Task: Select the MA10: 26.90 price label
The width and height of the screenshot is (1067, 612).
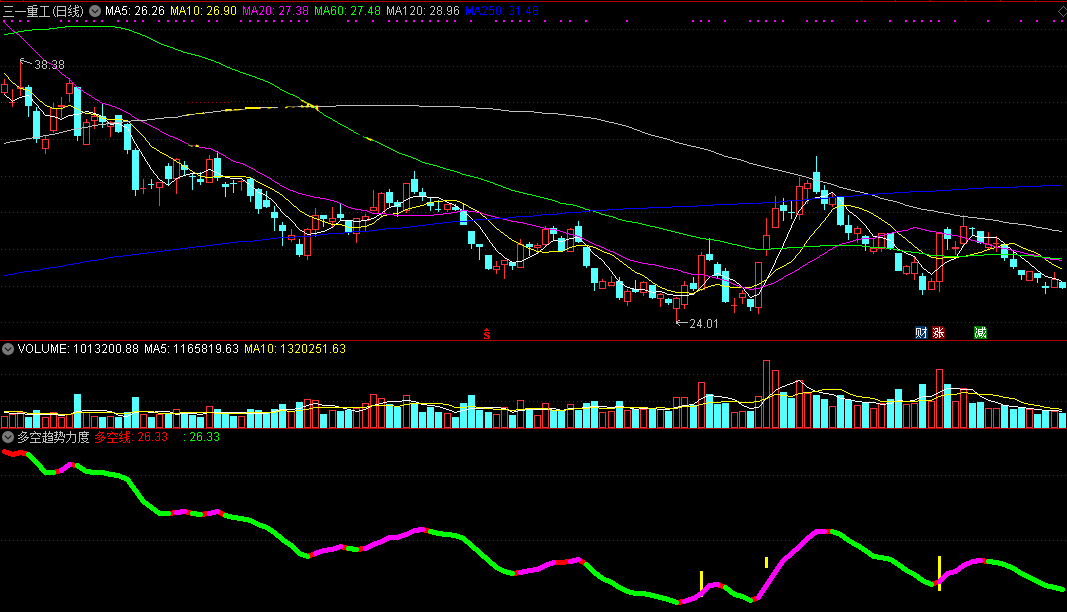Action: coord(203,11)
